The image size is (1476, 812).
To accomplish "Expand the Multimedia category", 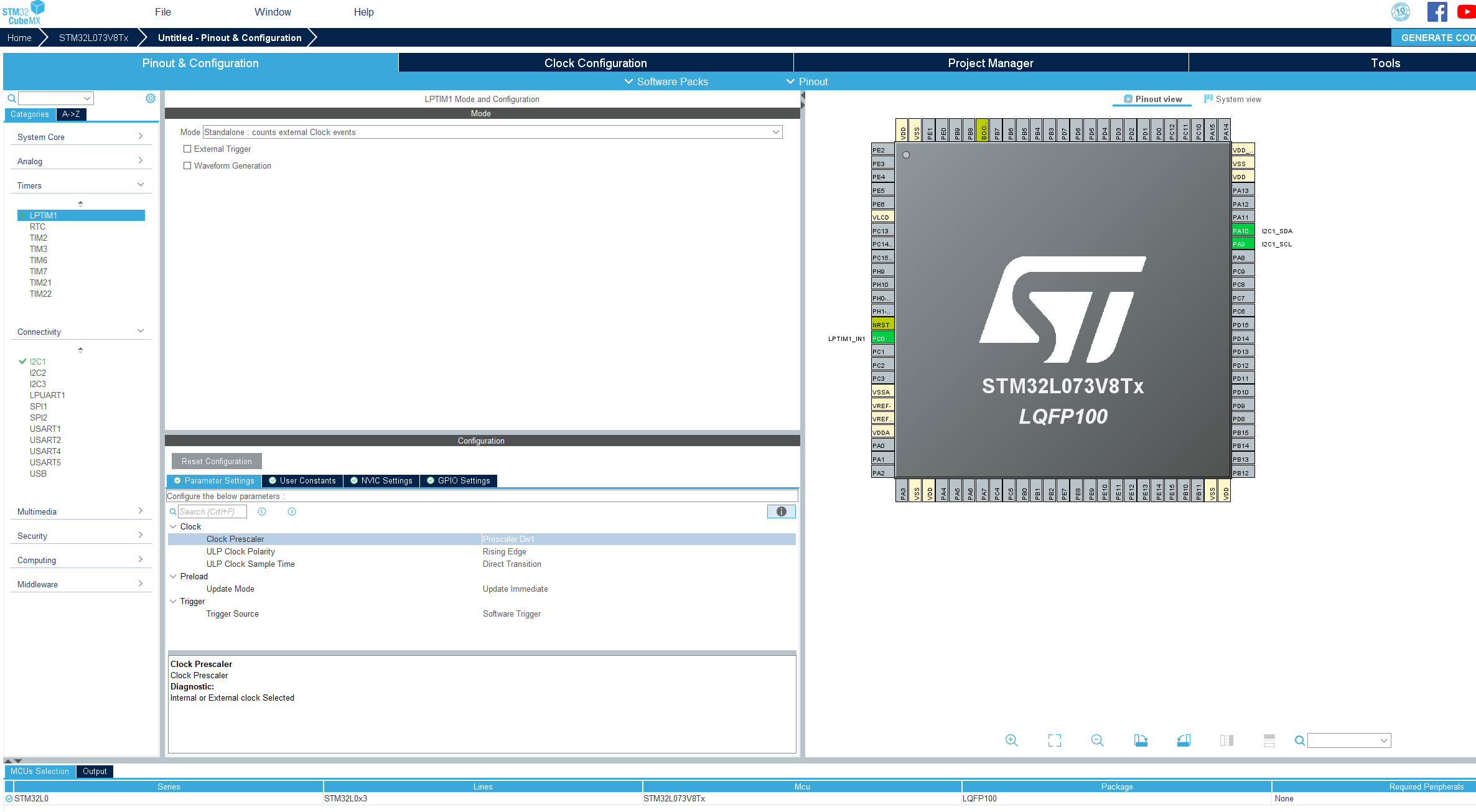I will click(81, 511).
